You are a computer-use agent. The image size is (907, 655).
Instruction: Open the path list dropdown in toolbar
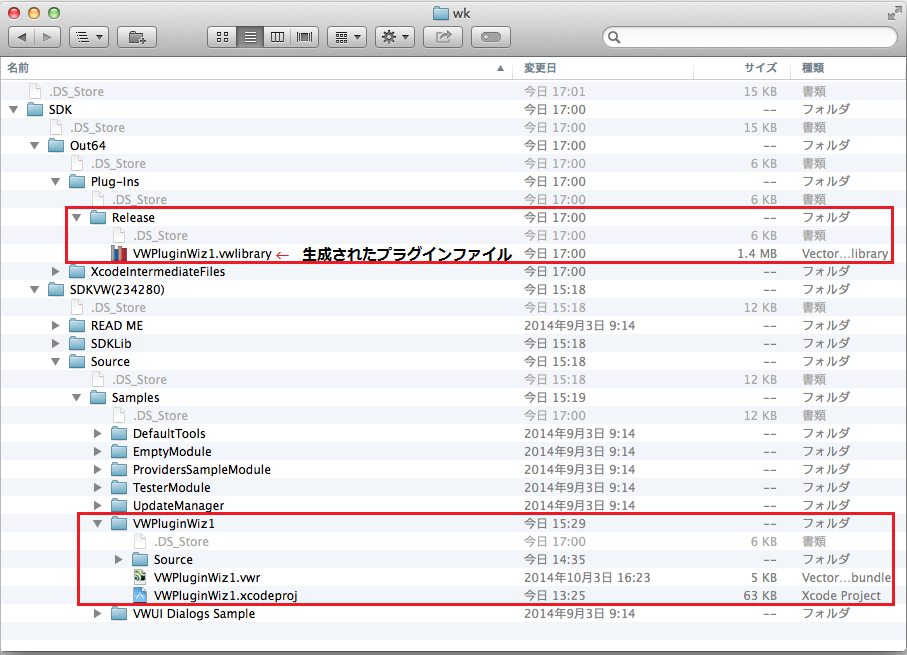pyautogui.click(x=89, y=38)
